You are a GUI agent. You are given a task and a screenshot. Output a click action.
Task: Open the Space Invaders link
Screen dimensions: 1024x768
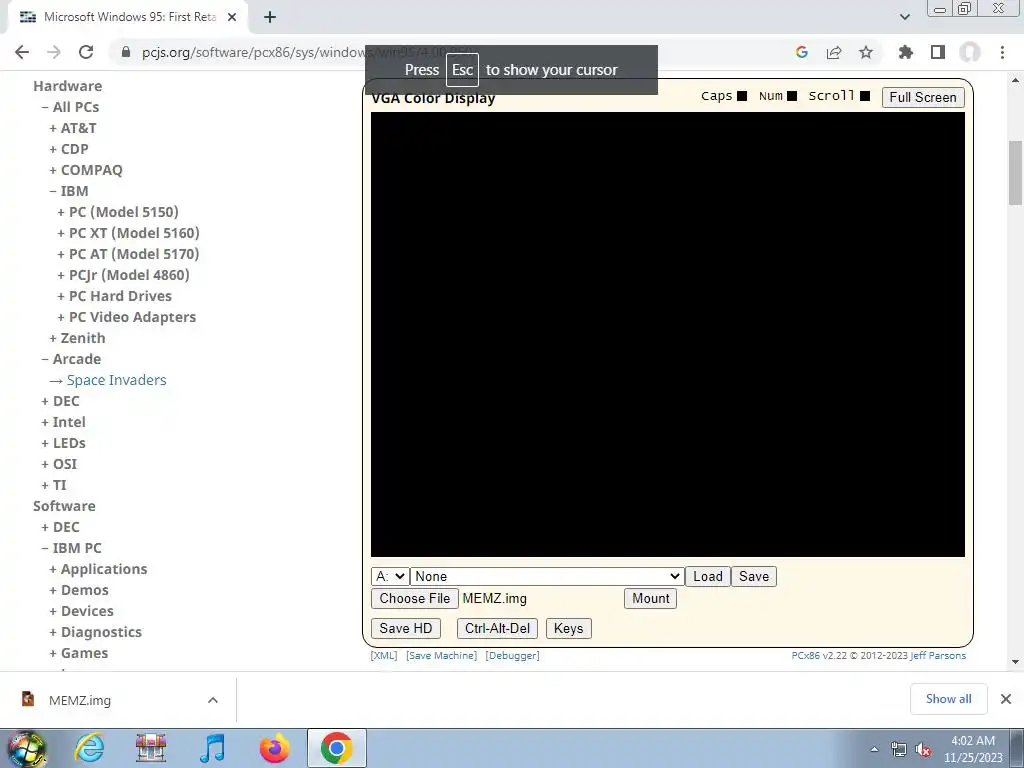coord(116,380)
